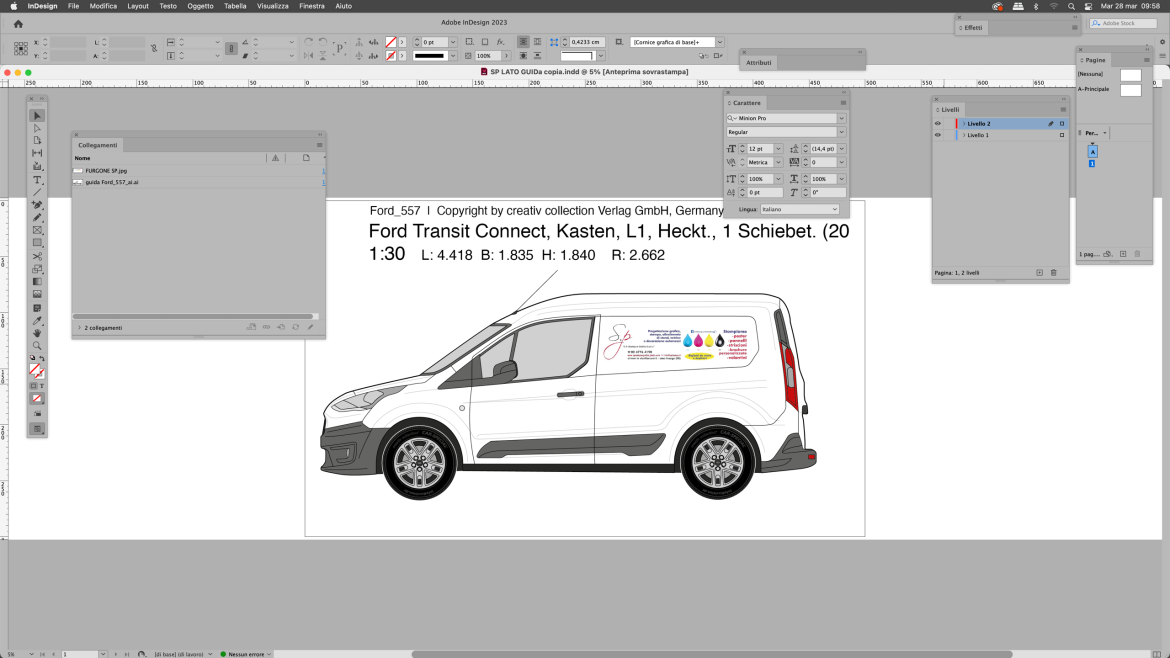
Task: Select the Scissors tool
Action: (x=37, y=256)
